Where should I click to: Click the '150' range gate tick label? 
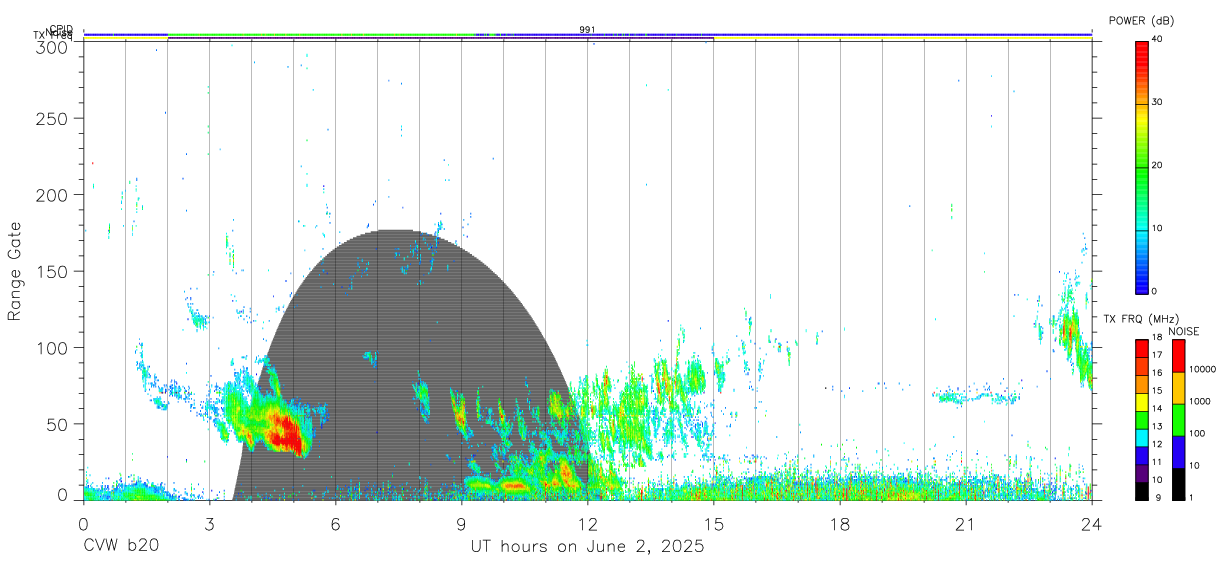pyautogui.click(x=52, y=271)
